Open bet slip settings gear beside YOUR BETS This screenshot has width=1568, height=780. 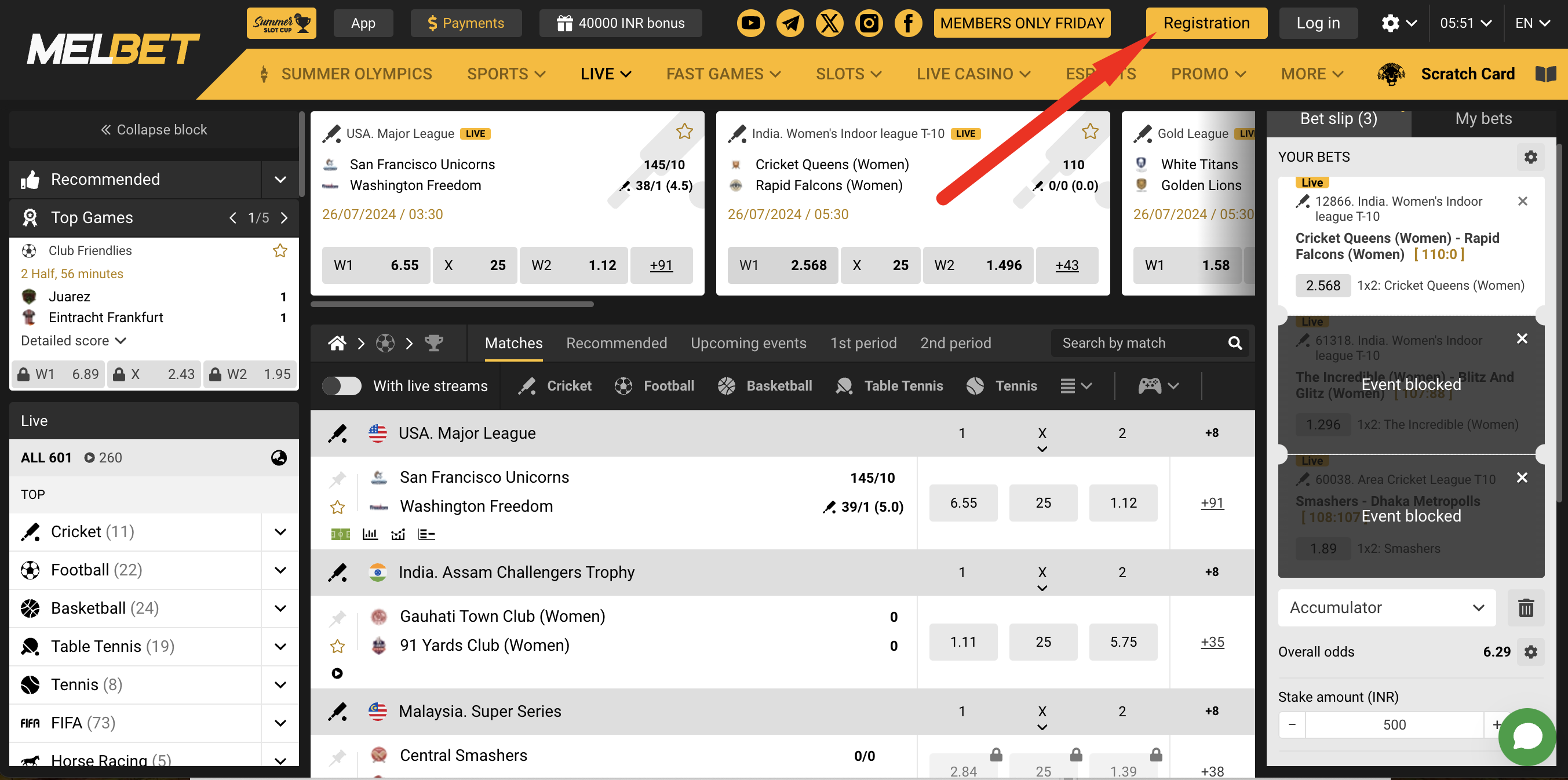point(1530,157)
